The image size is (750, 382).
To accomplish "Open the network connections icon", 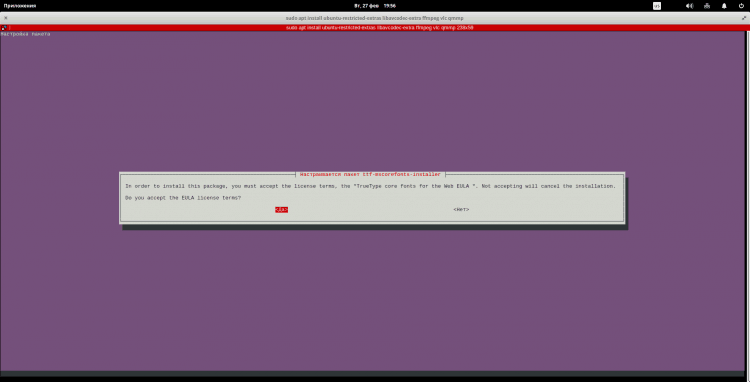I will pyautogui.click(x=707, y=6).
